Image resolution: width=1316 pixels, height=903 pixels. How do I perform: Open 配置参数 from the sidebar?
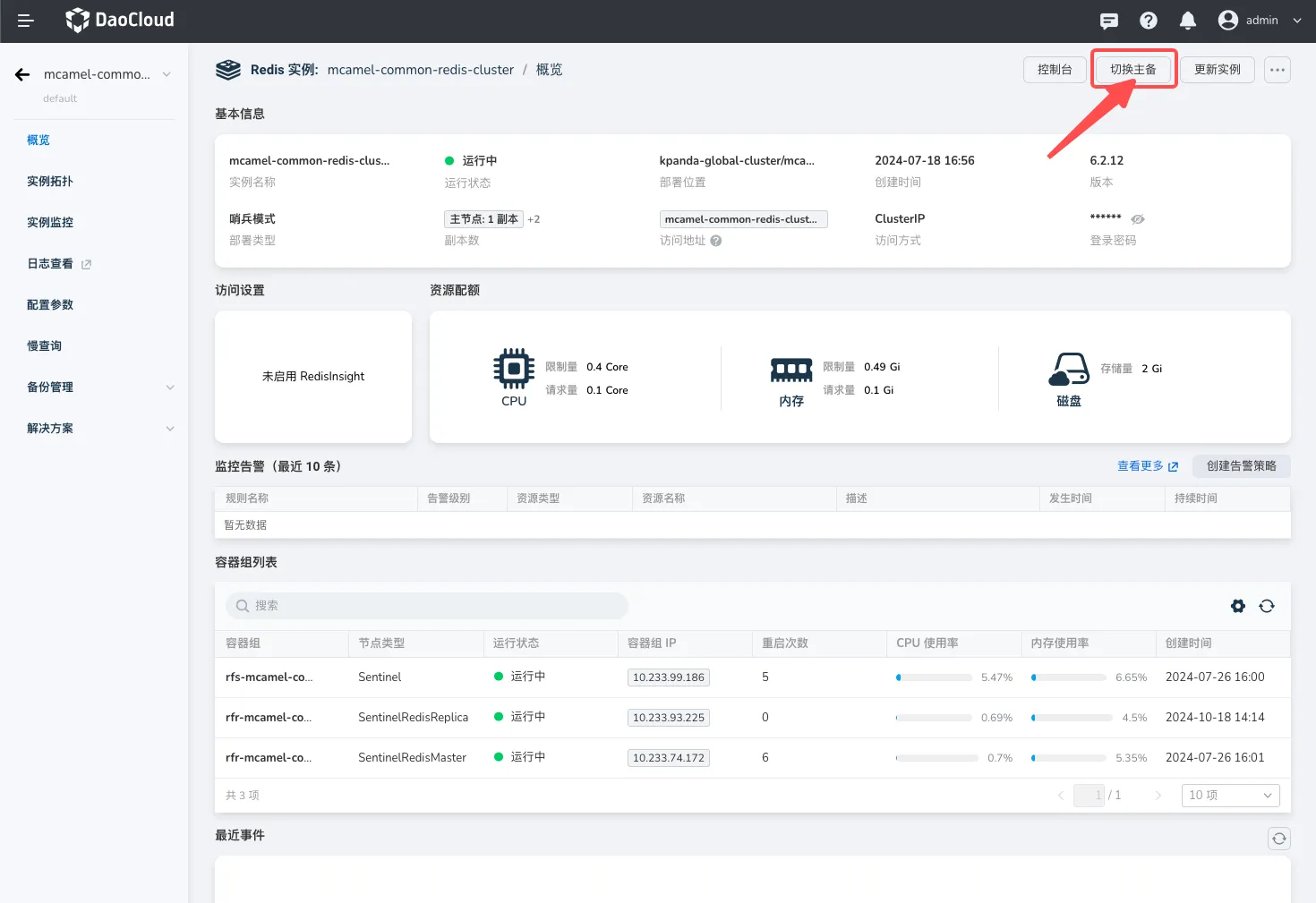[x=50, y=305]
